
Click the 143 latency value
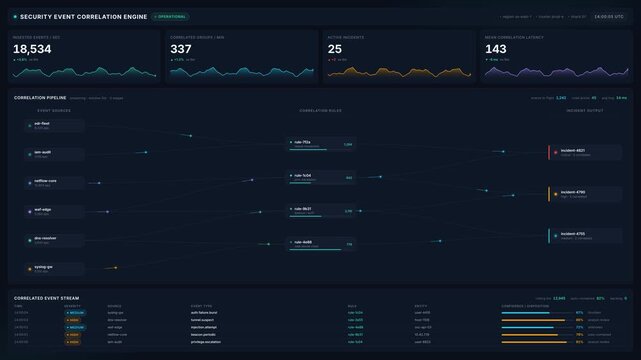tap(495, 49)
